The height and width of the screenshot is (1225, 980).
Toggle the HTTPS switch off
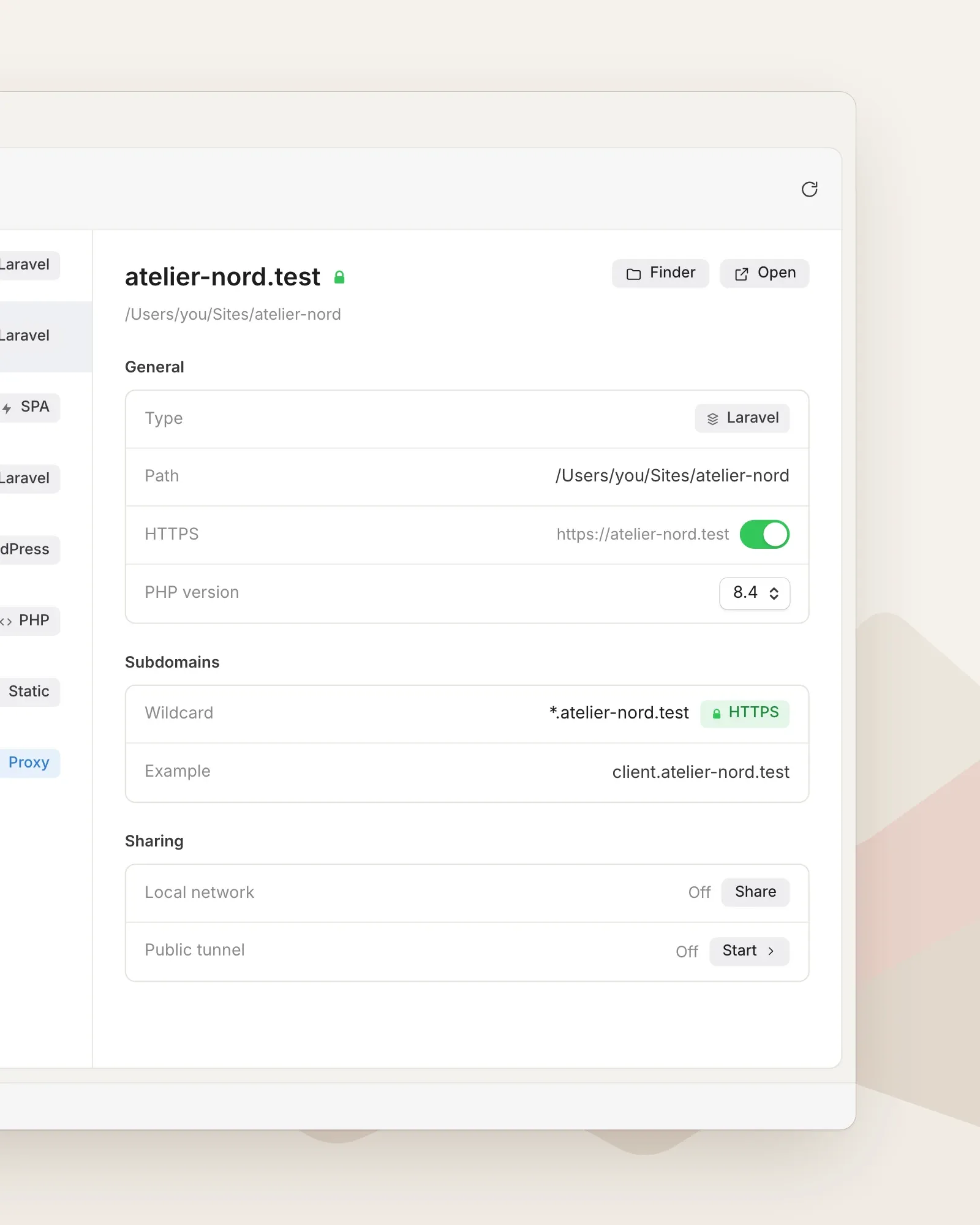tap(764, 534)
